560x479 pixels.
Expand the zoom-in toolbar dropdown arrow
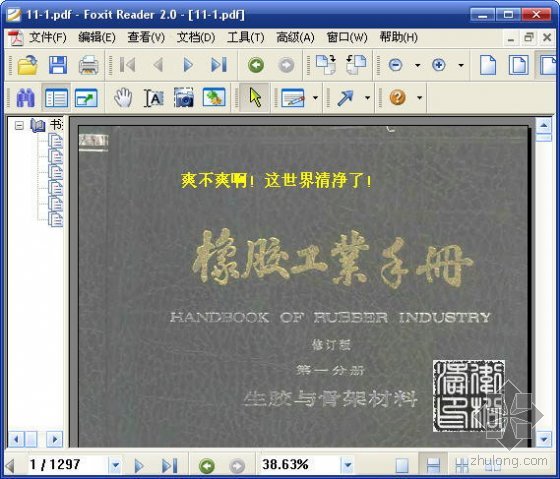point(461,65)
